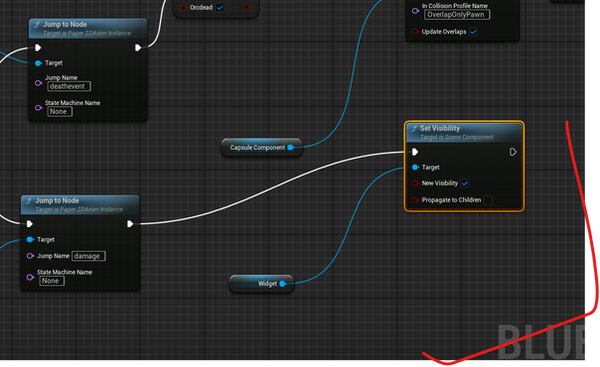Click 'Update Overlaps' label text

tap(444, 32)
